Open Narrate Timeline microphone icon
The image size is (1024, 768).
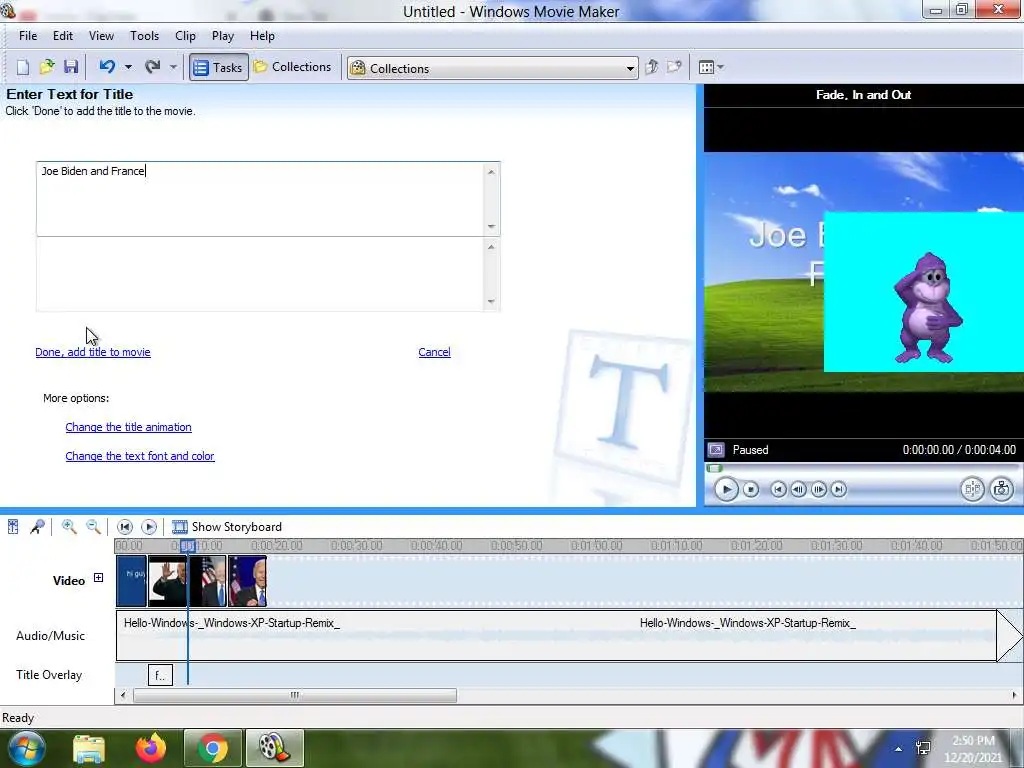(37, 526)
